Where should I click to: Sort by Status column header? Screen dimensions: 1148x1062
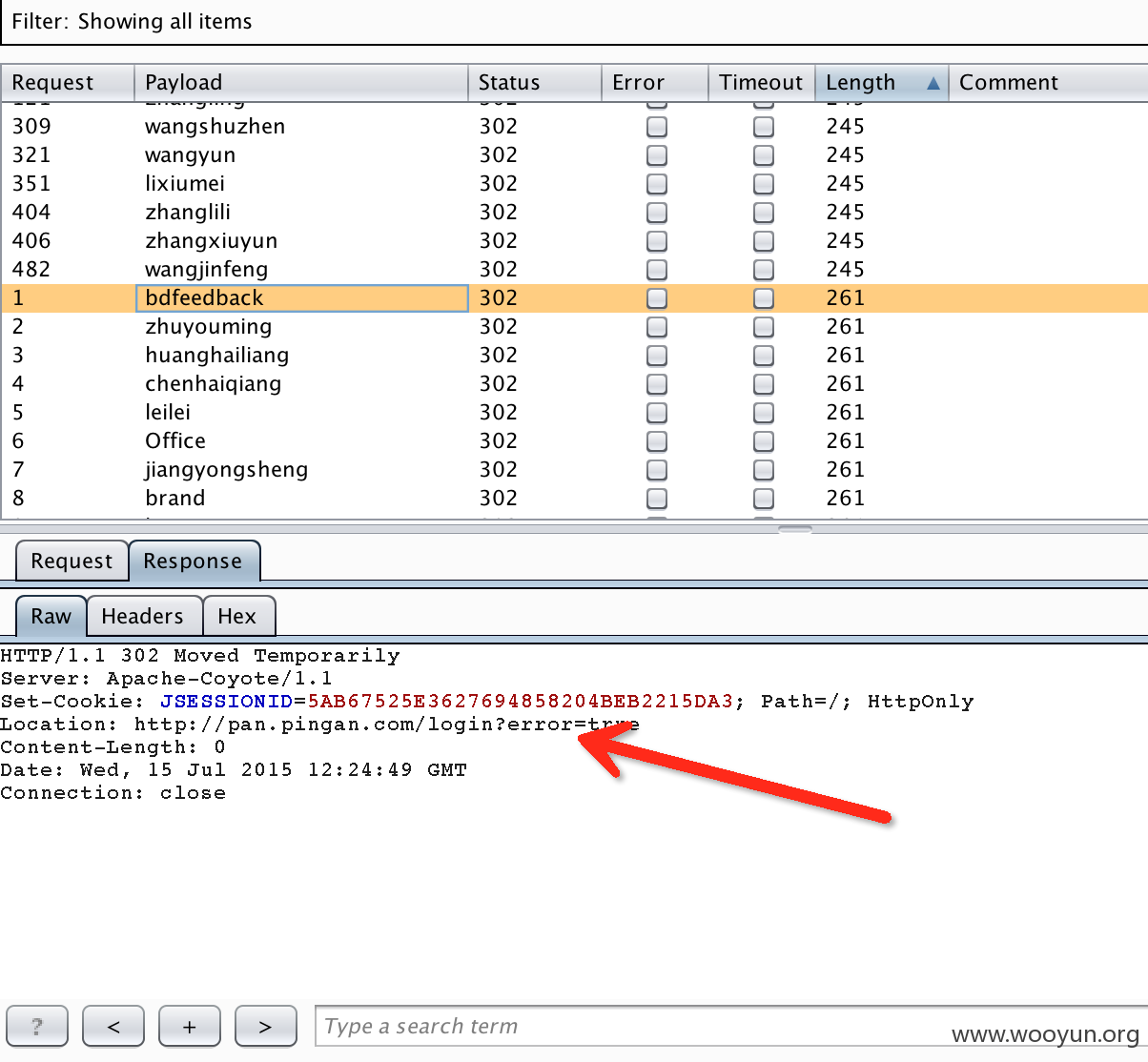535,83
